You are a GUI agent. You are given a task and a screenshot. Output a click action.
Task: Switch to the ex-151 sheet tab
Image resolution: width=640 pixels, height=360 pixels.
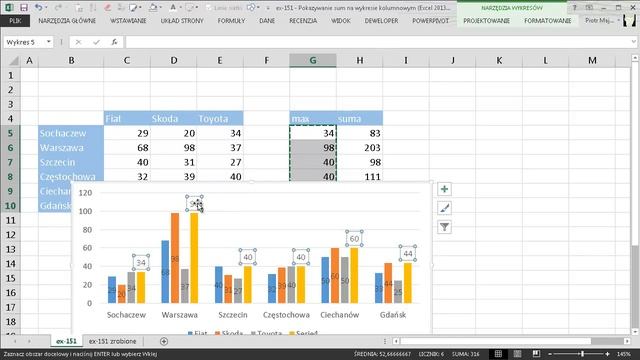(x=66, y=341)
